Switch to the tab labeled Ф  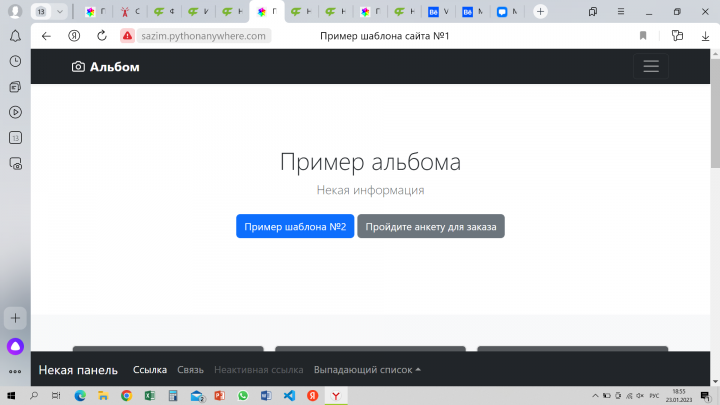[x=164, y=12]
